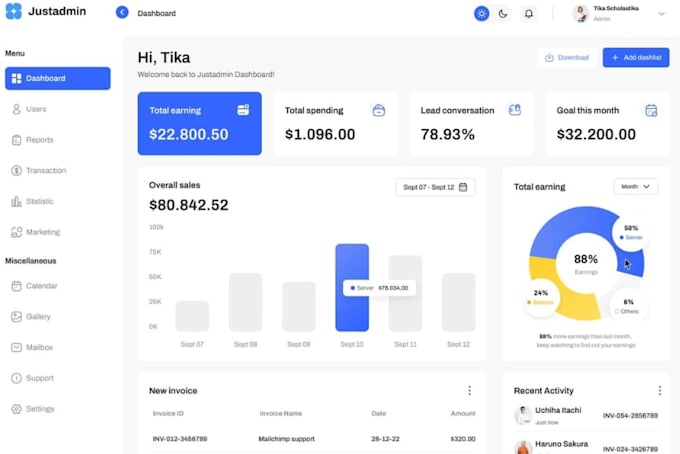Click the Download button
The image size is (680, 454).
567,58
